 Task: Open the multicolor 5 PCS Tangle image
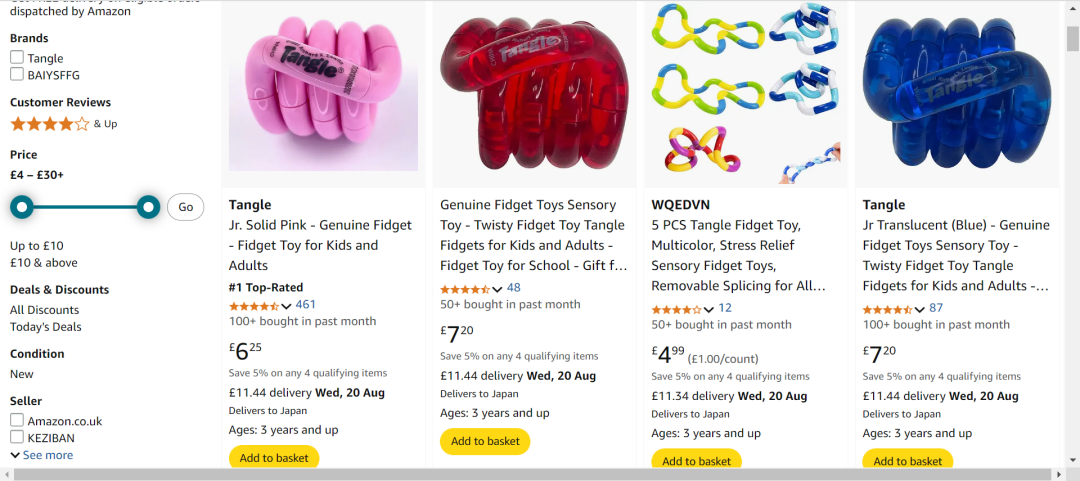[746, 94]
